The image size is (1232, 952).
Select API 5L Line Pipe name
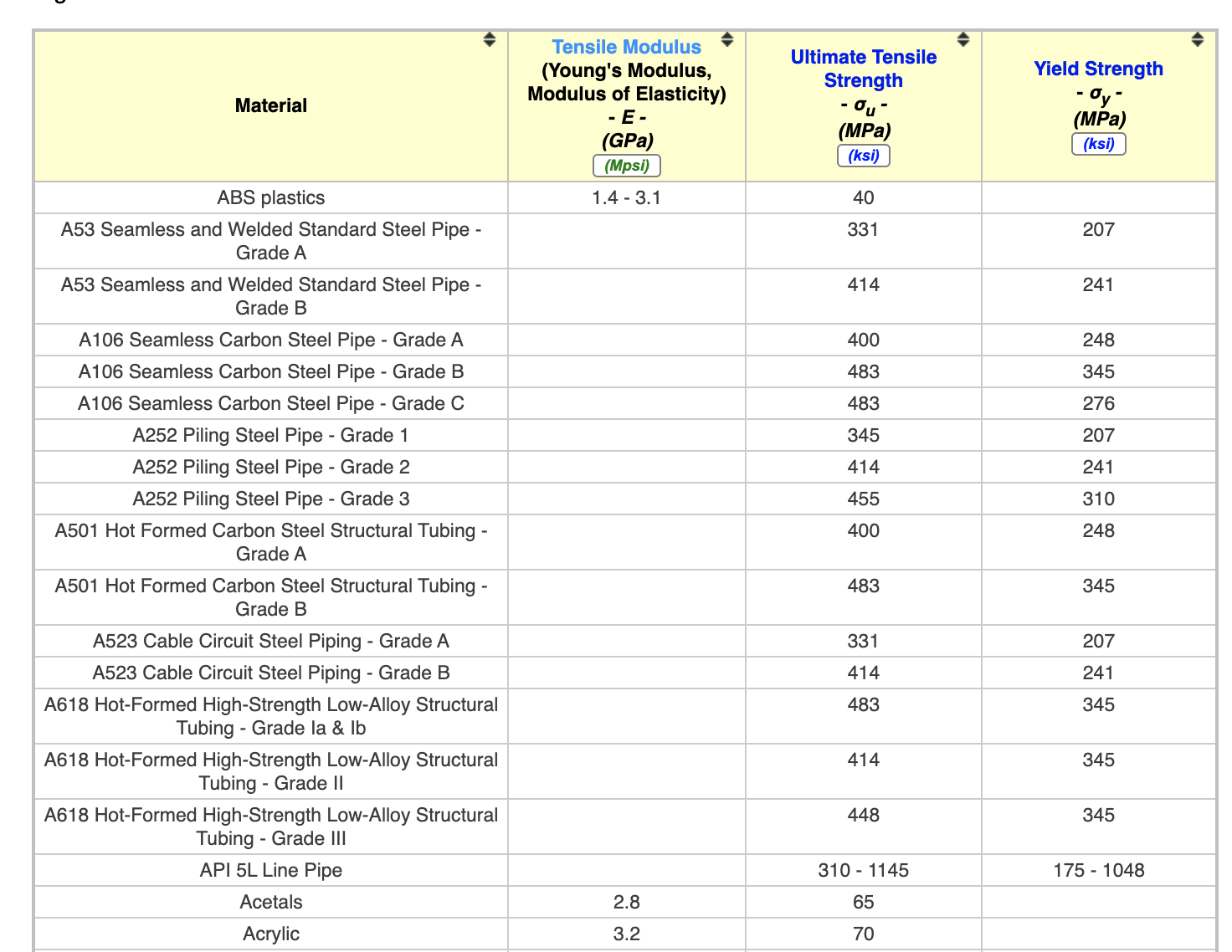[x=271, y=870]
